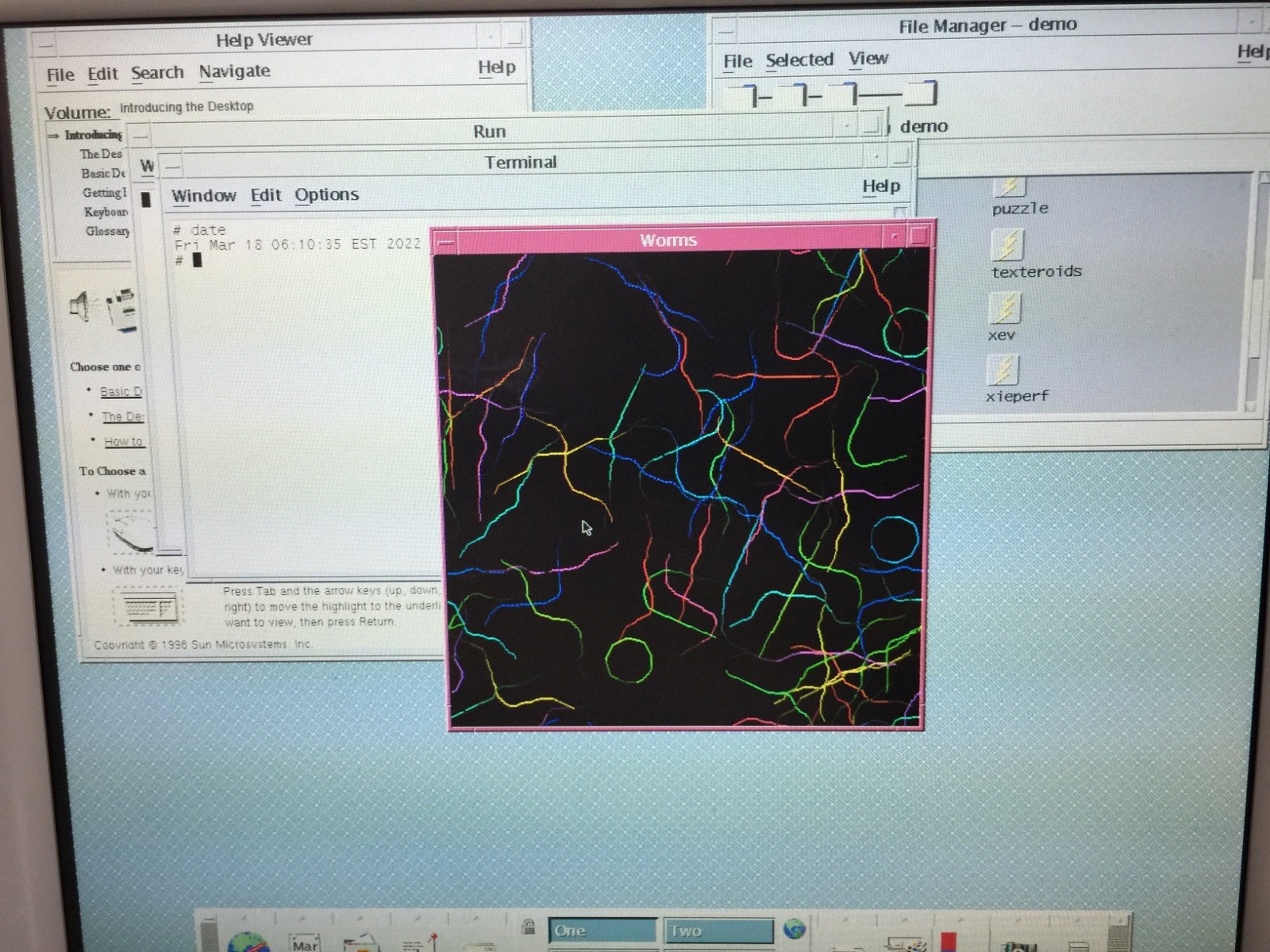Select 'Getting' topic in Help Viewer tree

point(104,193)
